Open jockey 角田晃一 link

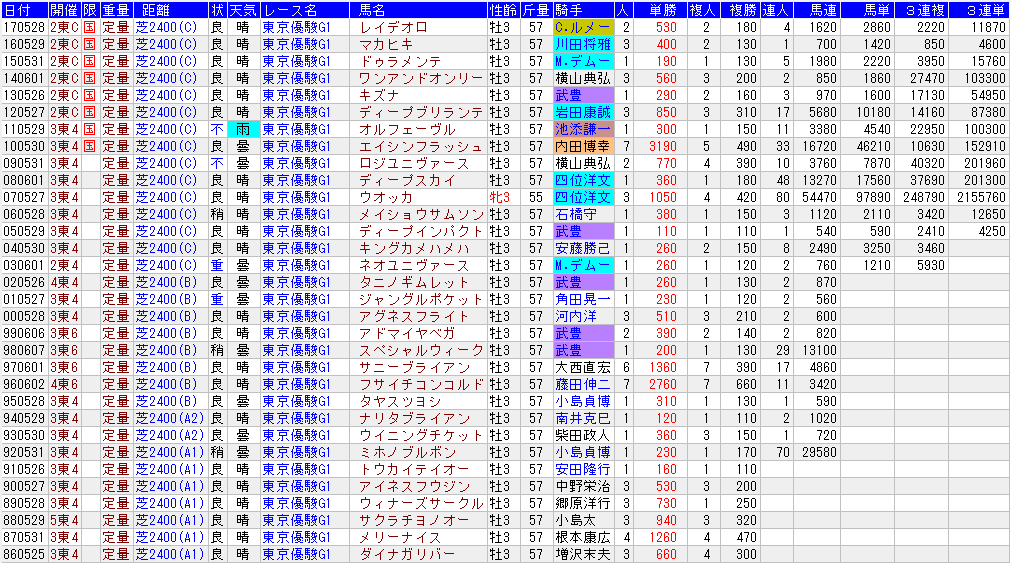point(582,299)
